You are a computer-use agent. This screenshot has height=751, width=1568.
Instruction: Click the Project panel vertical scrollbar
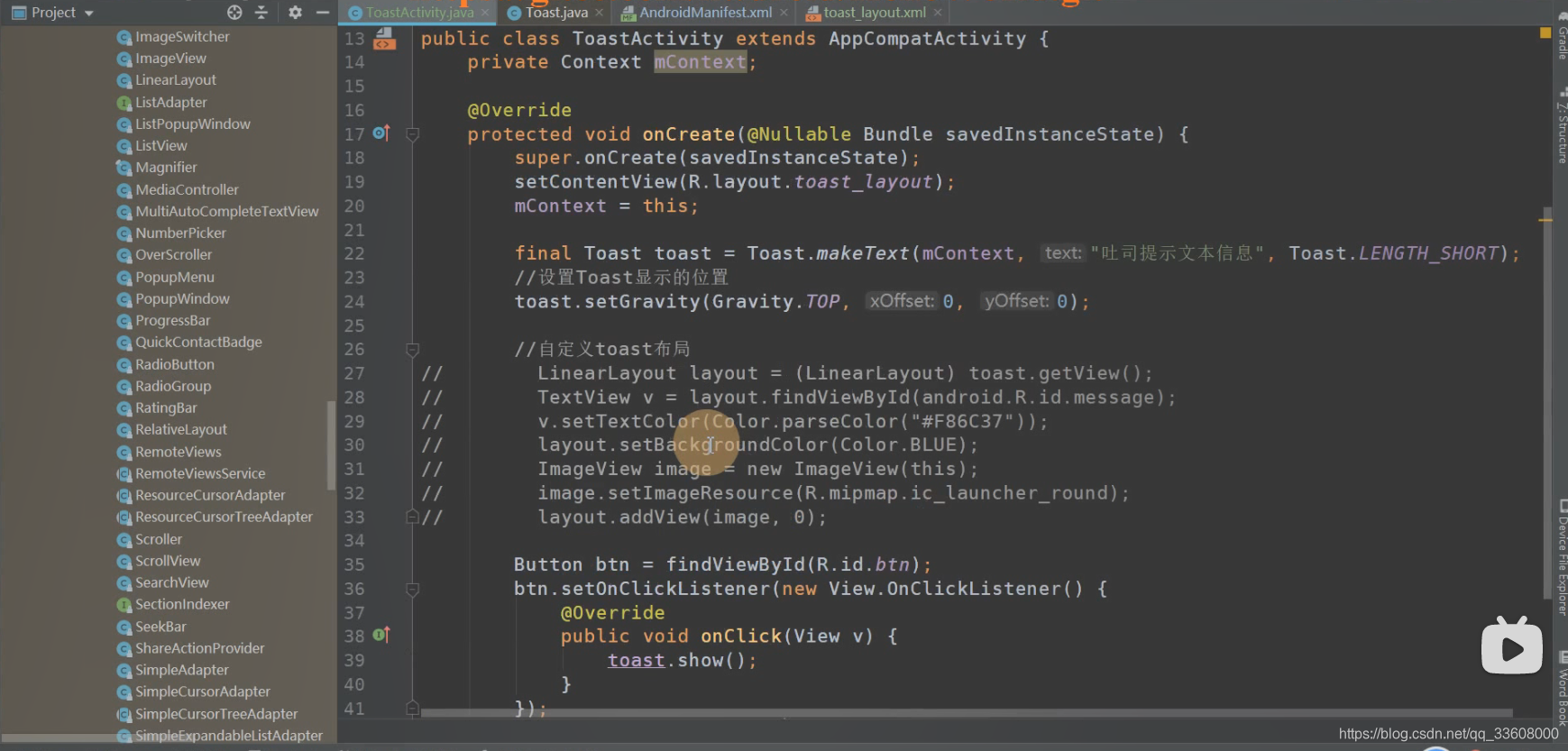[331, 445]
